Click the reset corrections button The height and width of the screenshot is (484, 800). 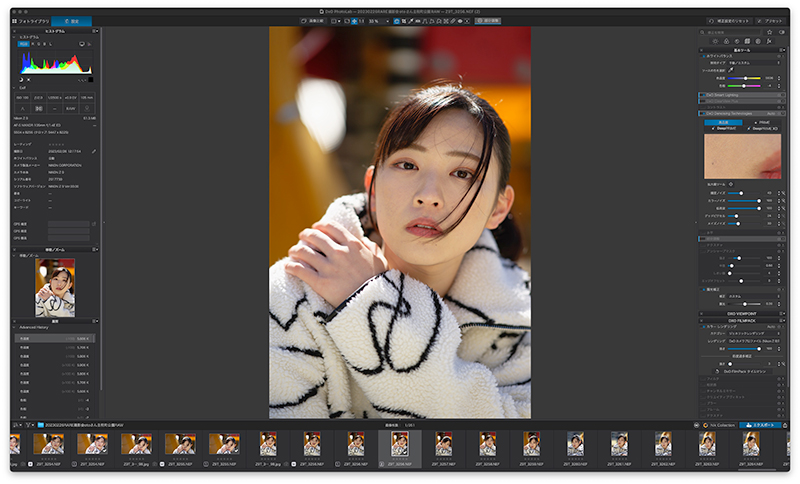728,21
